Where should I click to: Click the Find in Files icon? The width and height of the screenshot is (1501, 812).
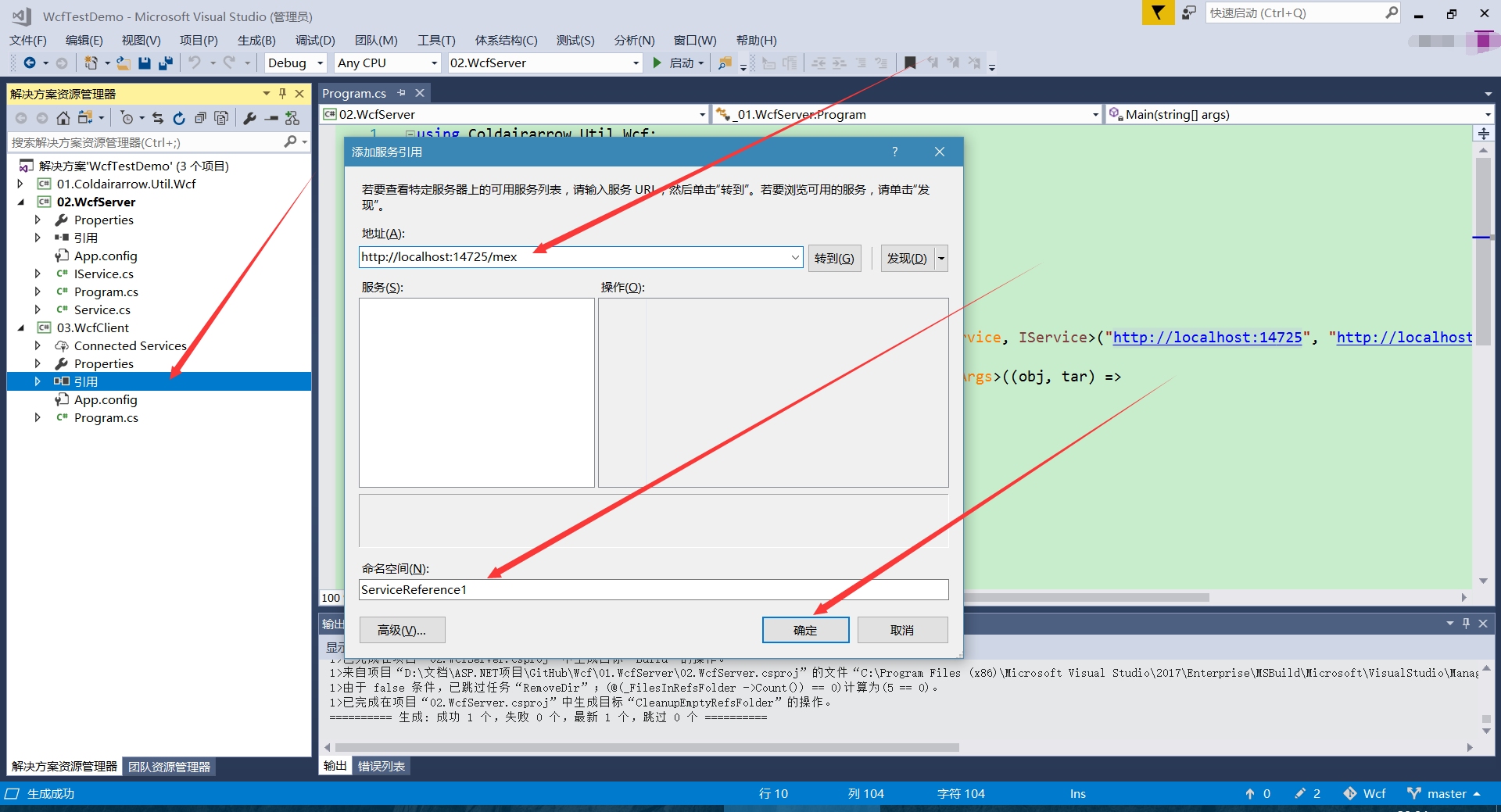(725, 63)
